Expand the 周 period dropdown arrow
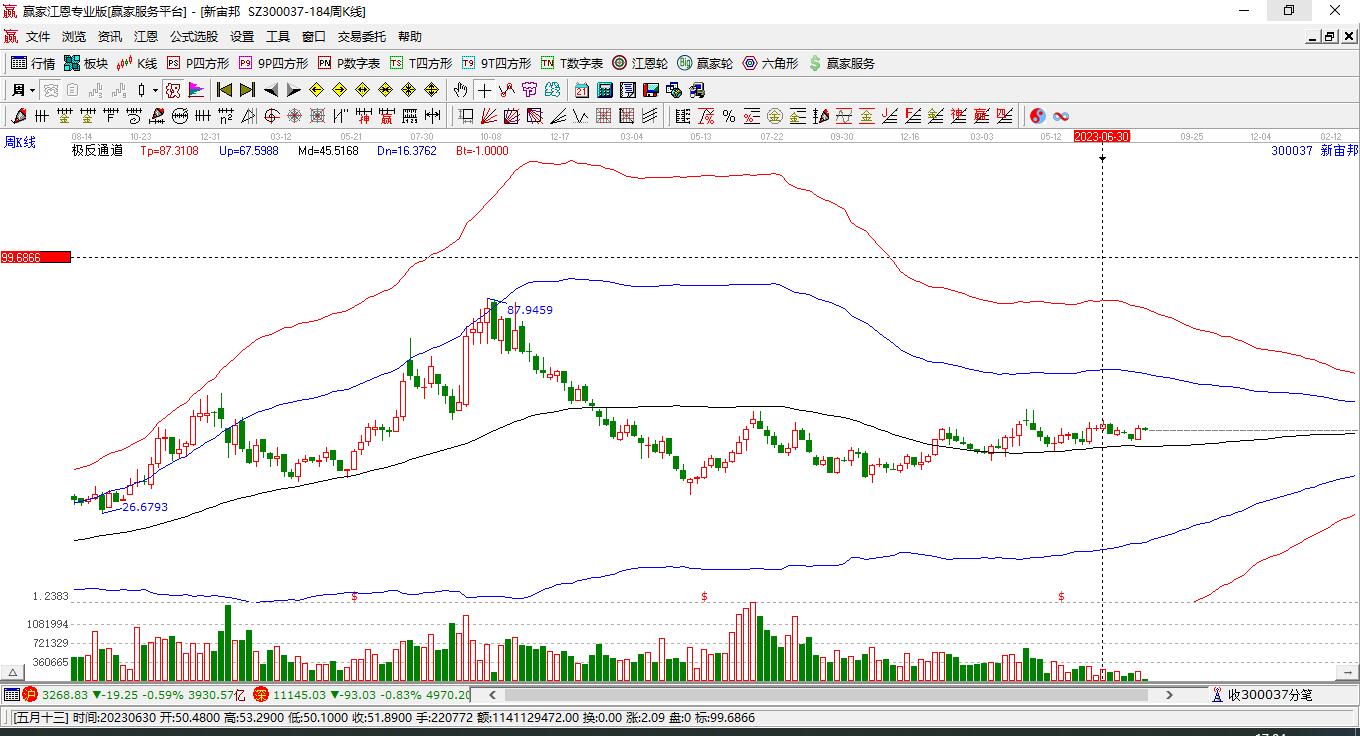This screenshot has height=736, width=1360. point(32,90)
